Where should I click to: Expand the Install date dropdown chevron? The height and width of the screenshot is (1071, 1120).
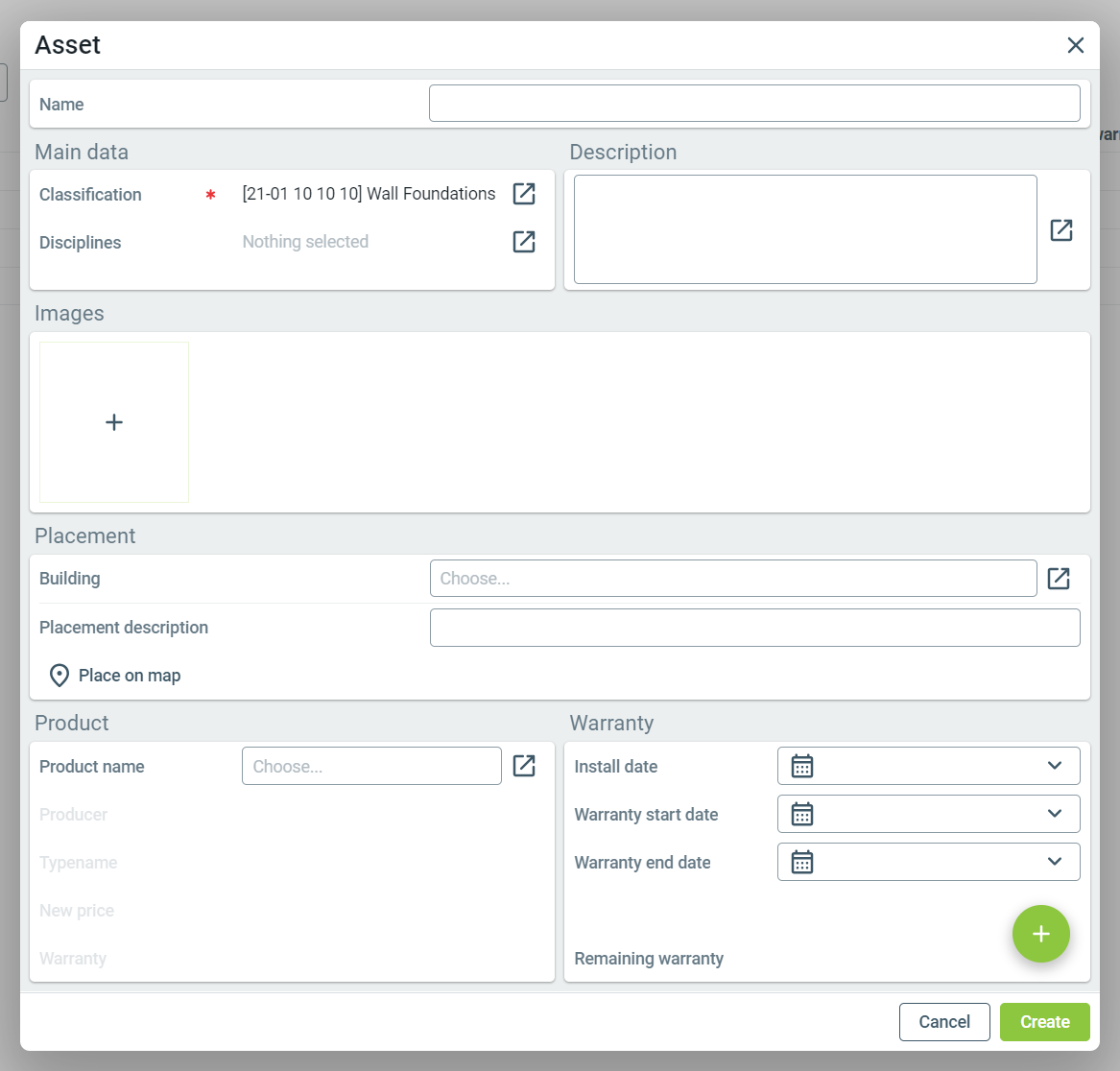point(1055,766)
